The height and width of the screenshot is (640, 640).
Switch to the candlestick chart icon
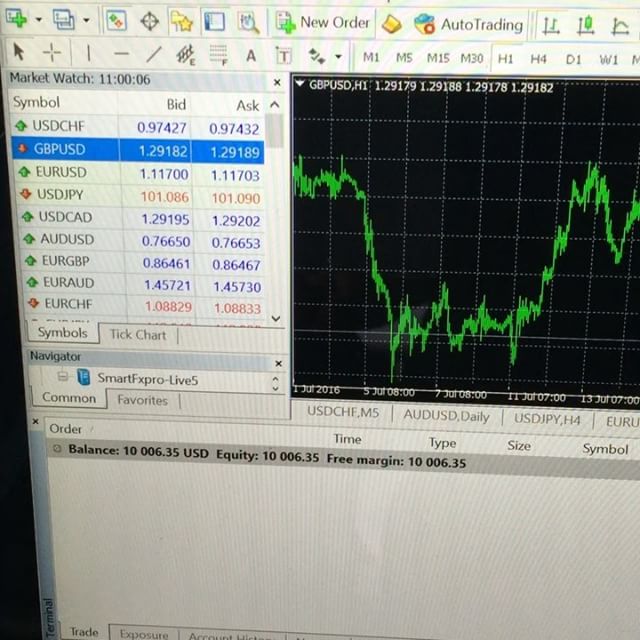(585, 26)
